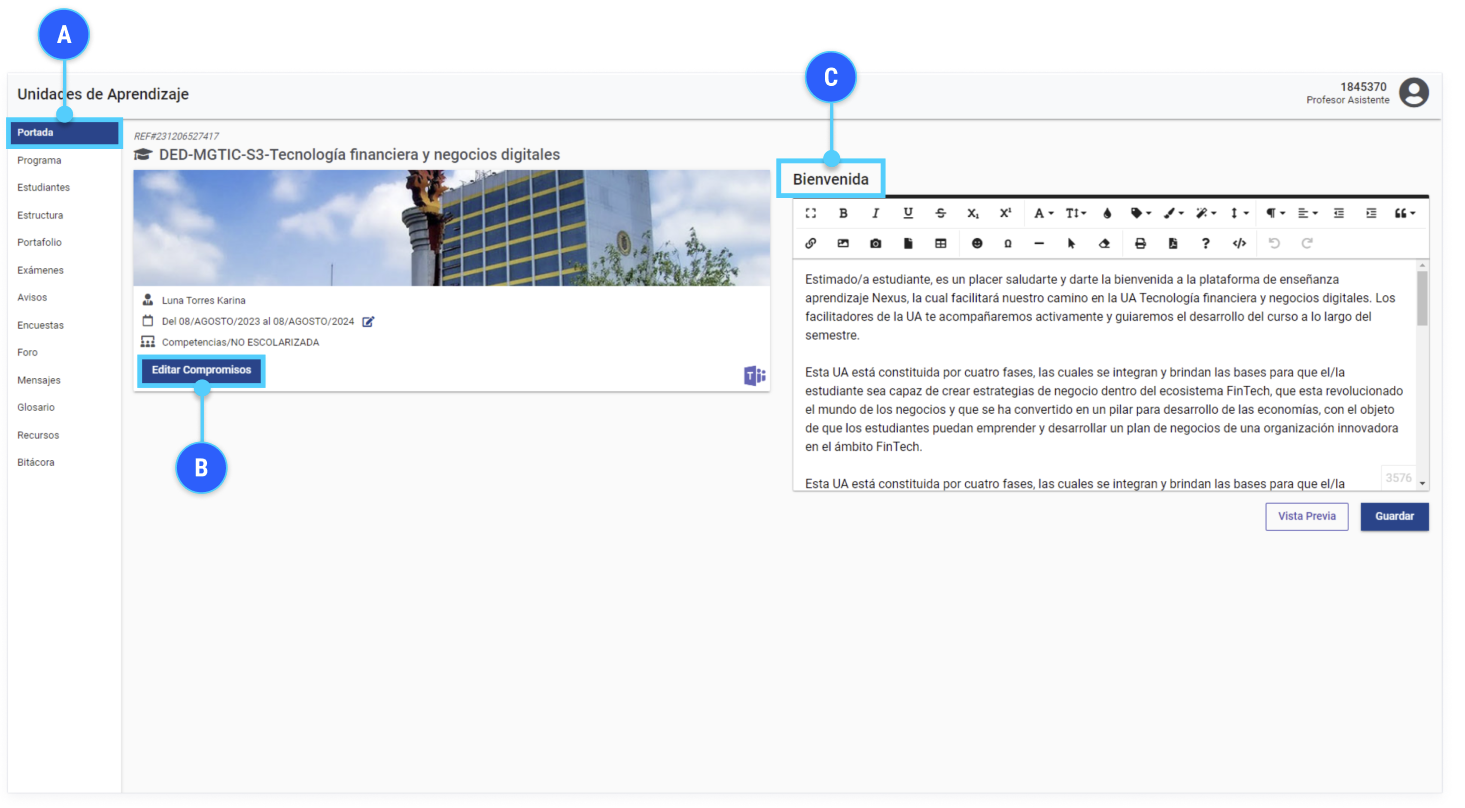Switch to code view in the editor
The image size is (1465, 808).
tap(1239, 243)
